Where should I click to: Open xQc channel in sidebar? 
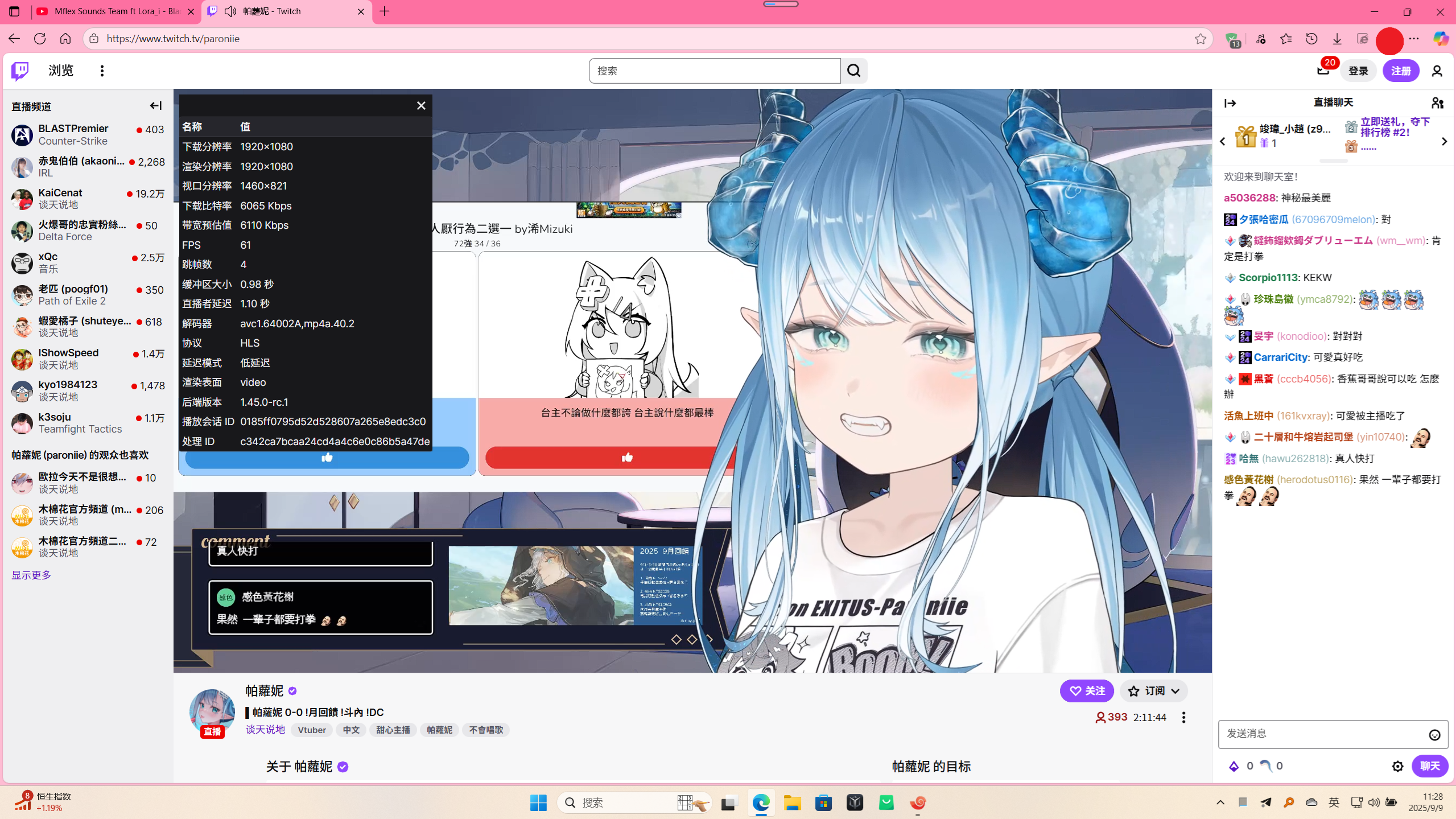[x=88, y=263]
